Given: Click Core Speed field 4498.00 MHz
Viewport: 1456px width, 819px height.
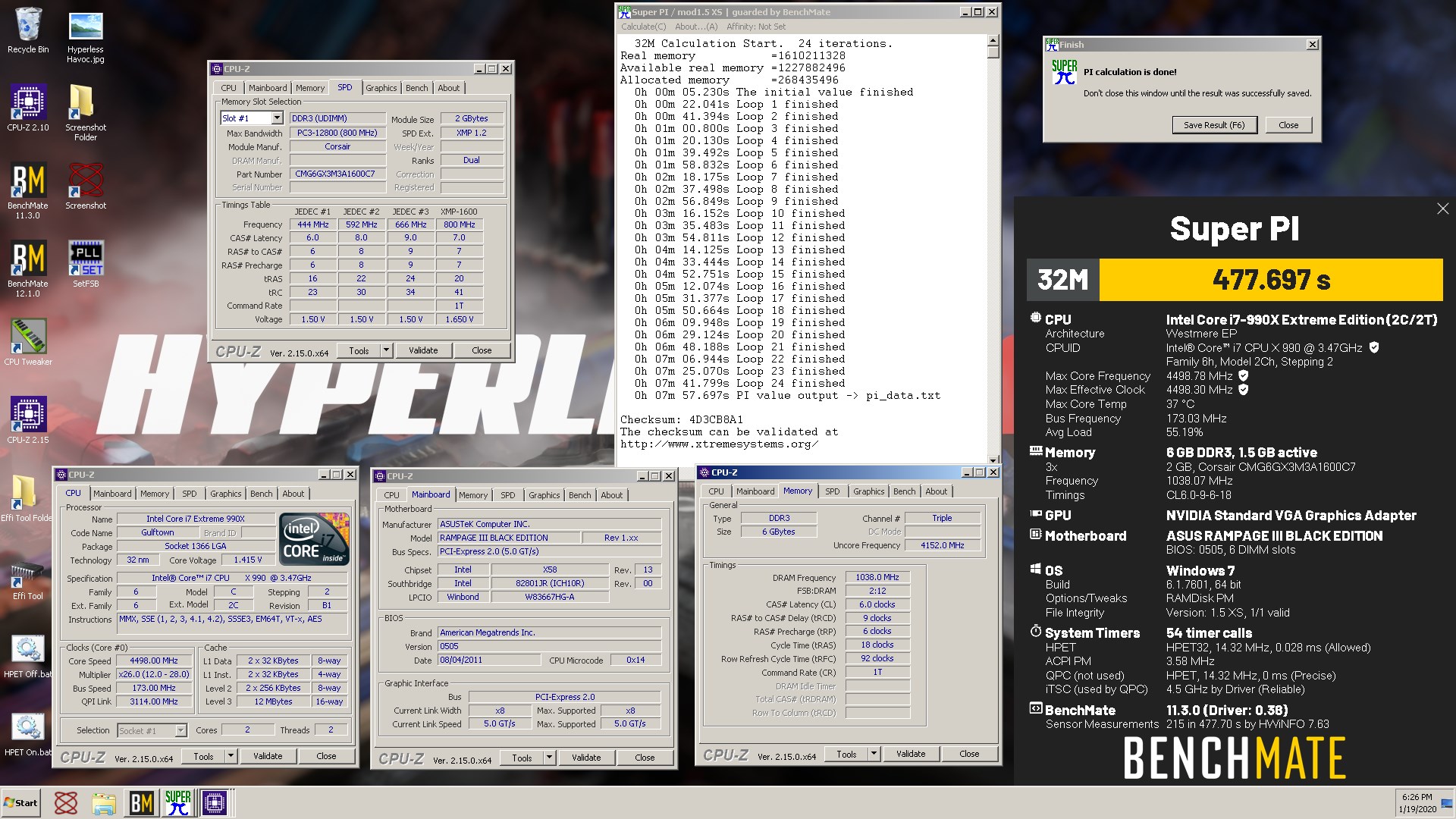Looking at the screenshot, I should point(154,661).
